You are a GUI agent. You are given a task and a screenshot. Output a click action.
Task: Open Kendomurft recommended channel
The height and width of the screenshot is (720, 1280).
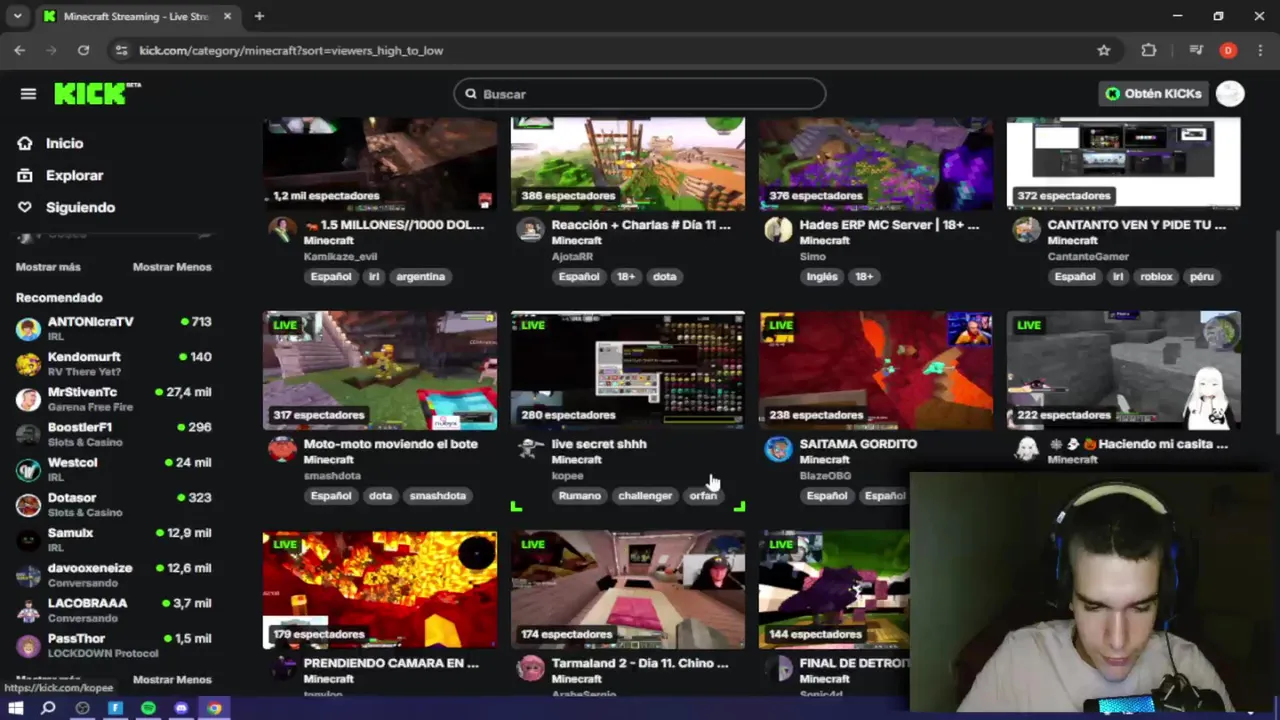click(114, 363)
